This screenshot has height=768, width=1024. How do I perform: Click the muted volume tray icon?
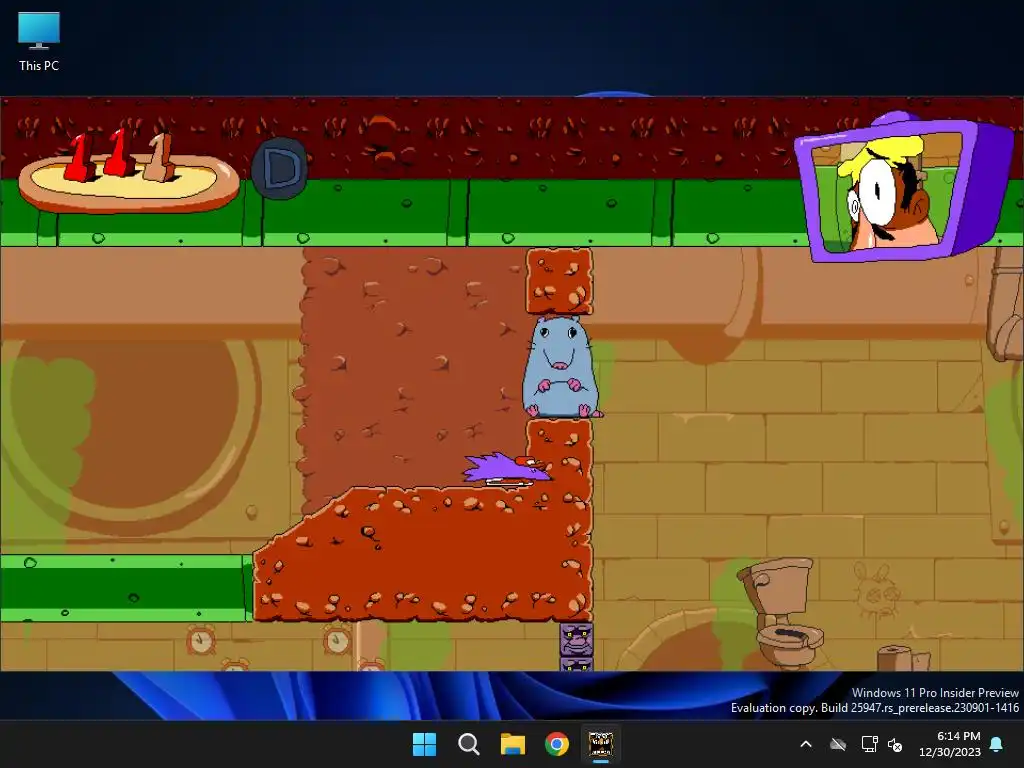coord(895,744)
